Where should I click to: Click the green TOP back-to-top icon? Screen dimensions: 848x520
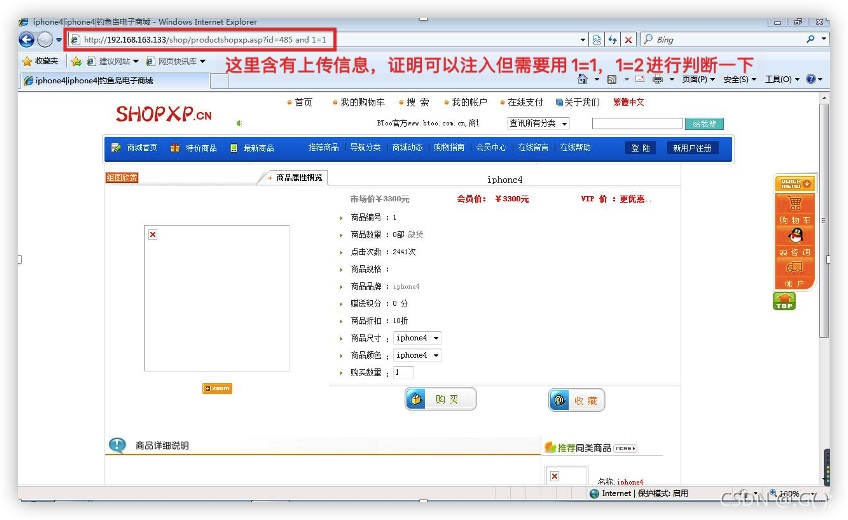click(784, 301)
